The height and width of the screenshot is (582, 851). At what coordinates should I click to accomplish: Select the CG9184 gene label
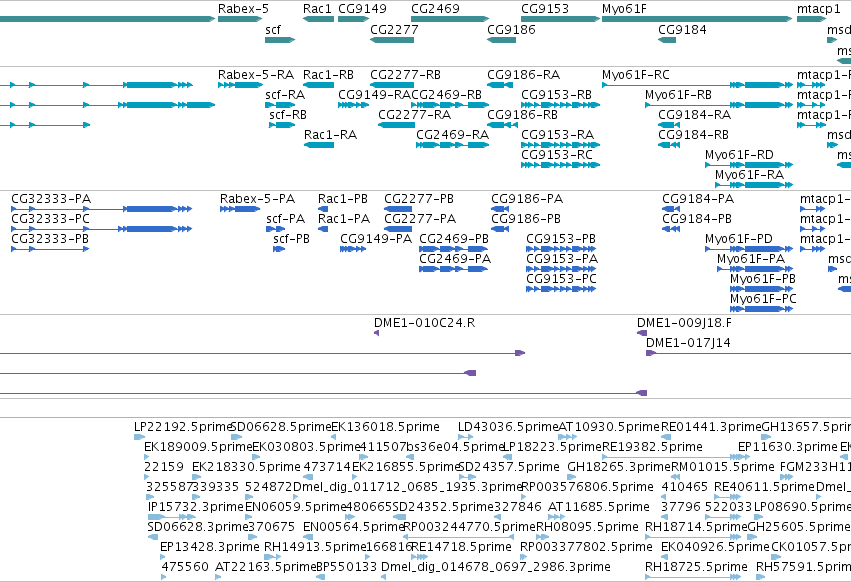(x=682, y=29)
